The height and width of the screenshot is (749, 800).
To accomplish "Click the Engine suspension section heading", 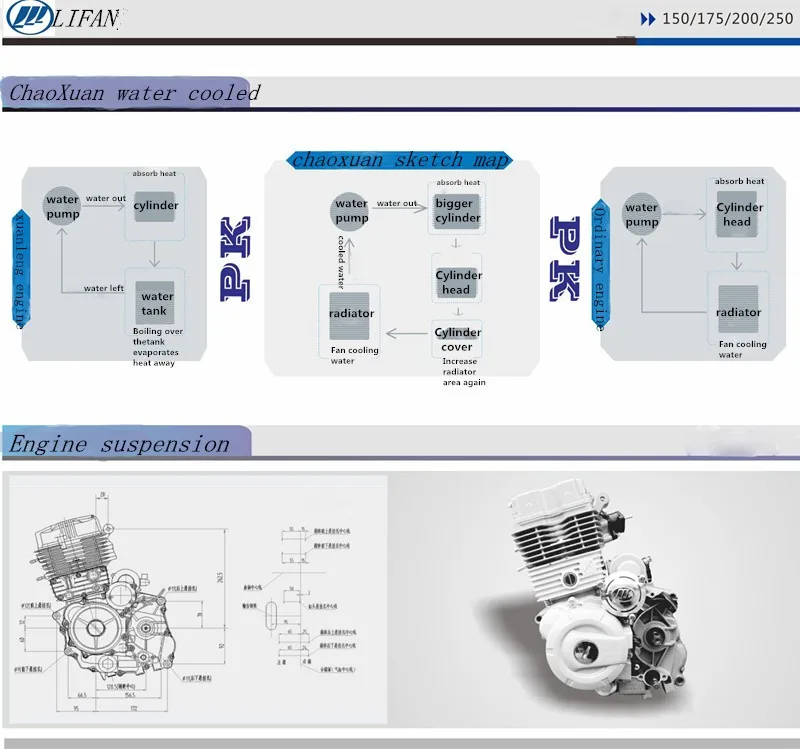I will (x=119, y=443).
